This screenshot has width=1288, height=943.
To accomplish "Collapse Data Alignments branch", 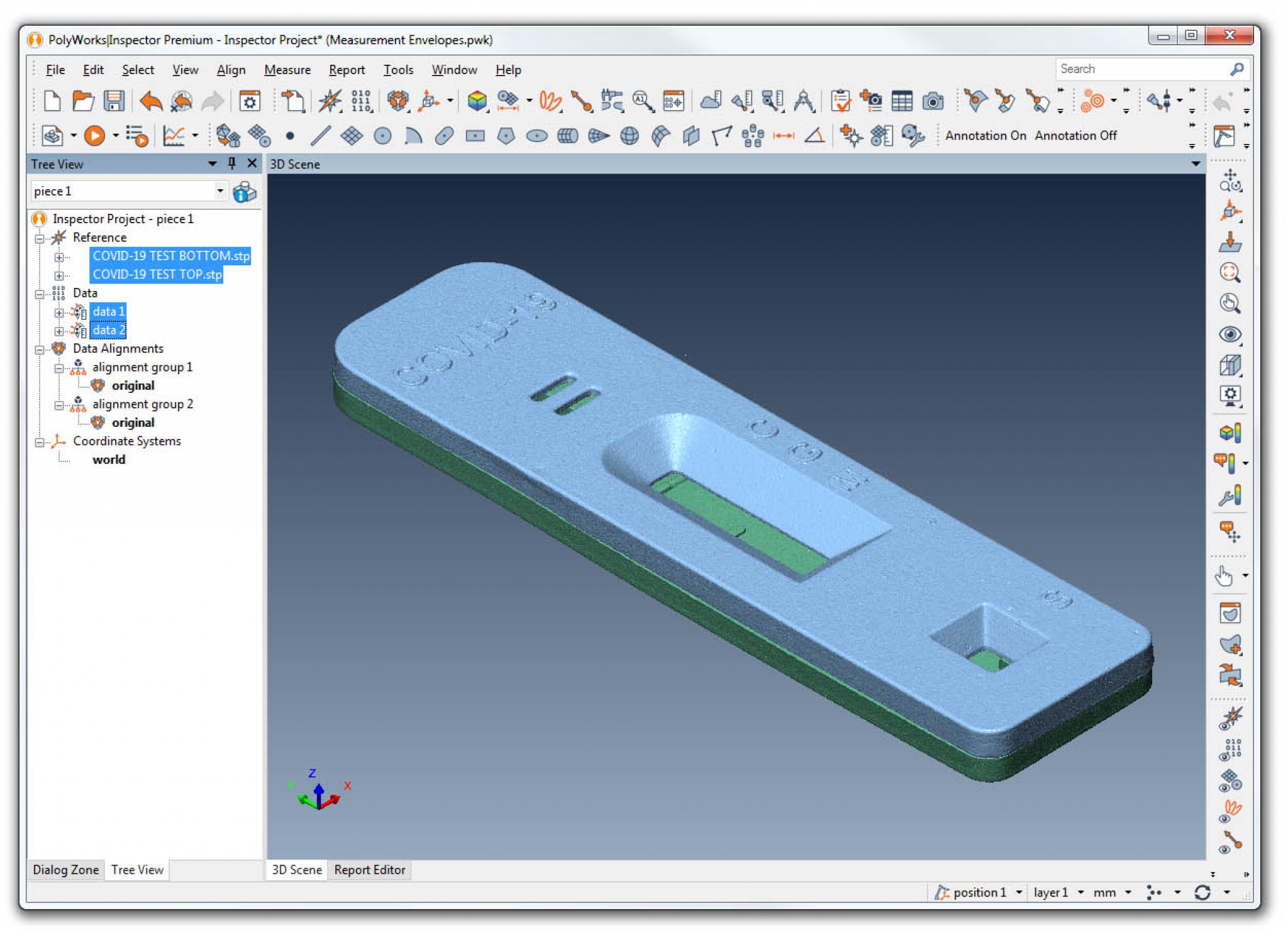I will coord(40,350).
